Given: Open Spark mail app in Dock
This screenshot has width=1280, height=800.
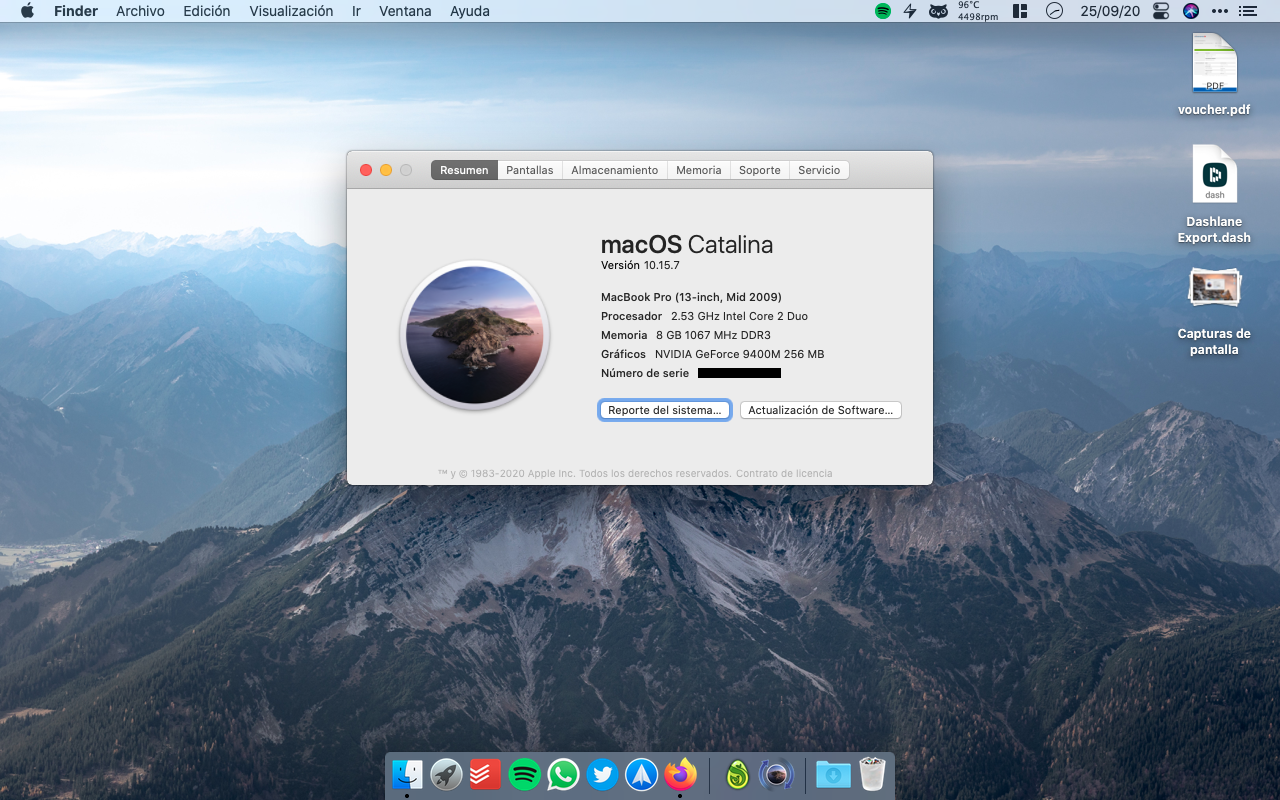Looking at the screenshot, I should [x=641, y=774].
